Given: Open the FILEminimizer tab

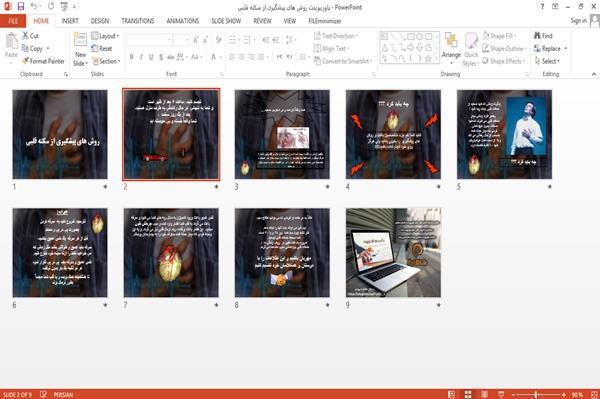Looking at the screenshot, I should pyautogui.click(x=325, y=21).
